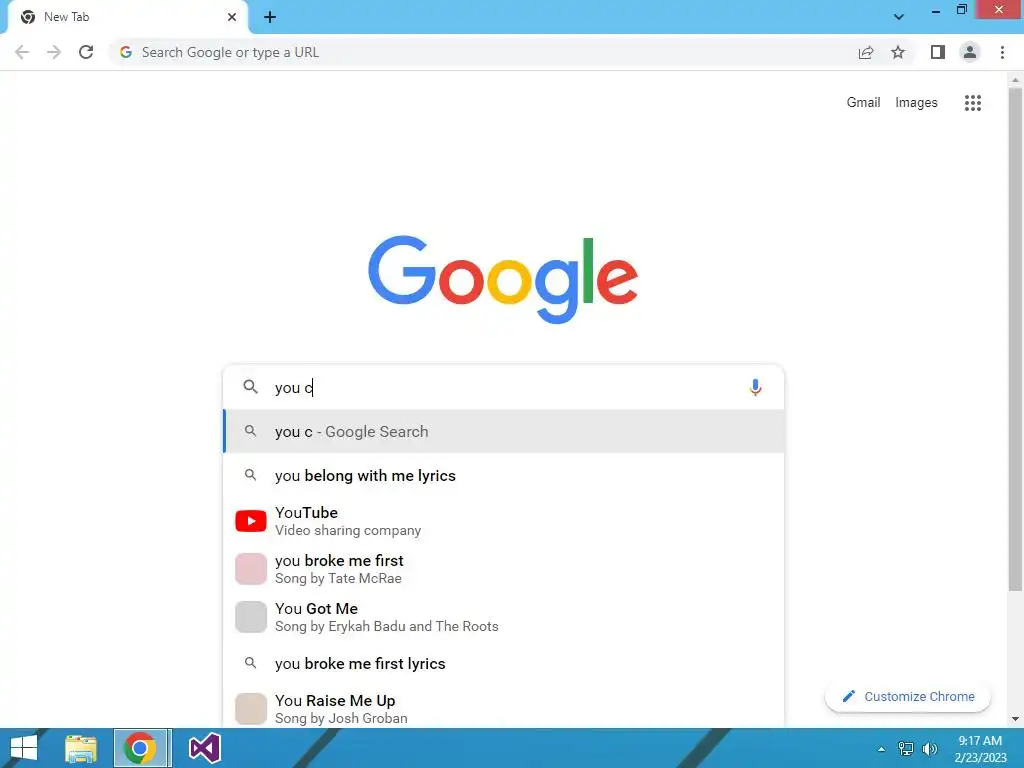Click the Chrome taskbar icon
1024x768 pixels.
pyautogui.click(x=139, y=748)
